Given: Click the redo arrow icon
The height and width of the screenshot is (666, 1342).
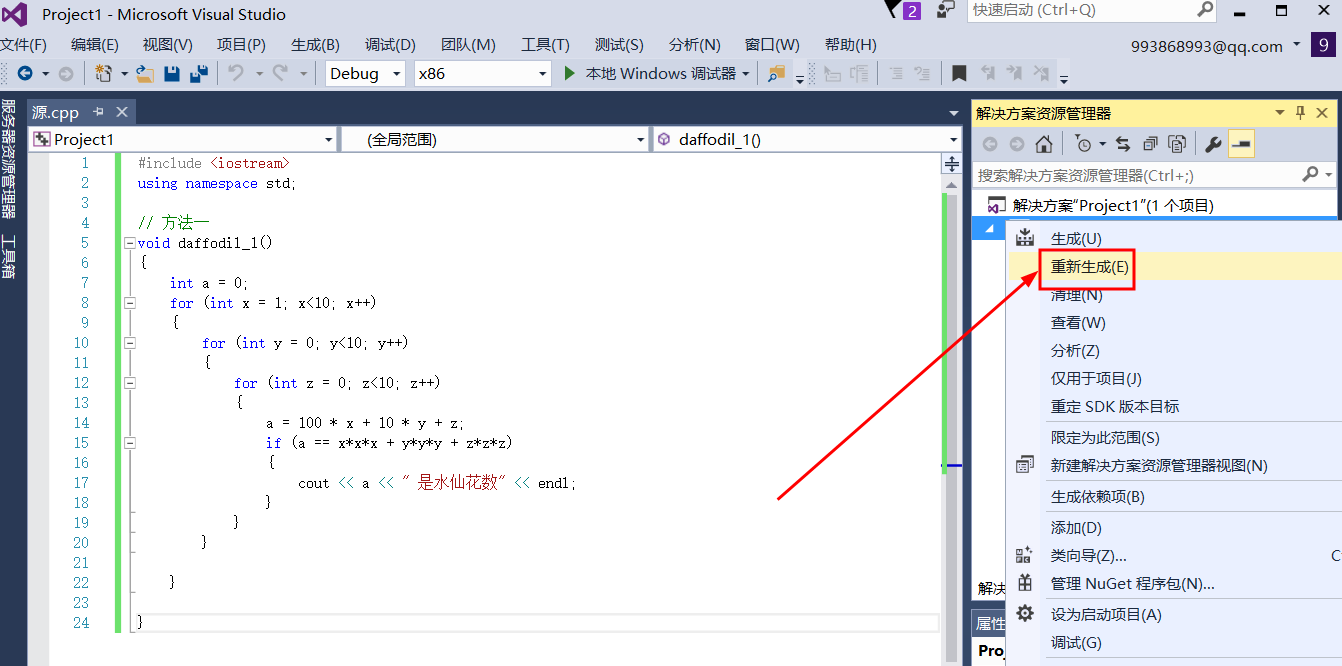Looking at the screenshot, I should coord(281,73).
